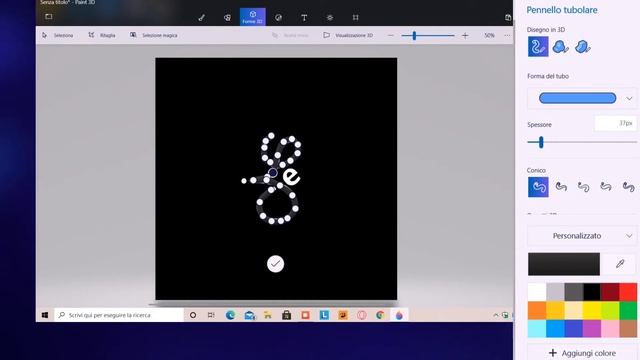This screenshot has height=360, width=640.
Task: Pick the white color swatch
Action: click(537, 292)
